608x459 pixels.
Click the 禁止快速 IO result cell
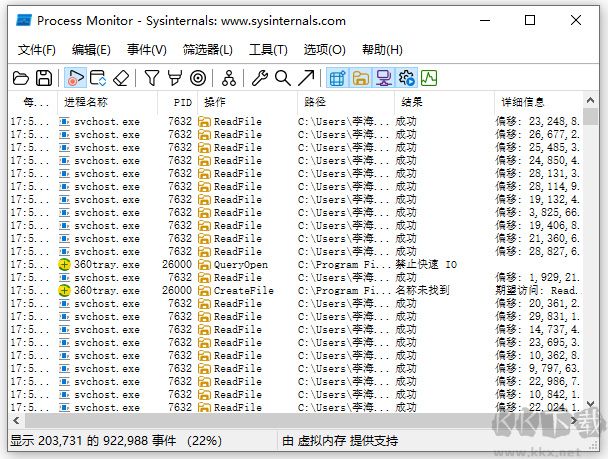pos(426,264)
